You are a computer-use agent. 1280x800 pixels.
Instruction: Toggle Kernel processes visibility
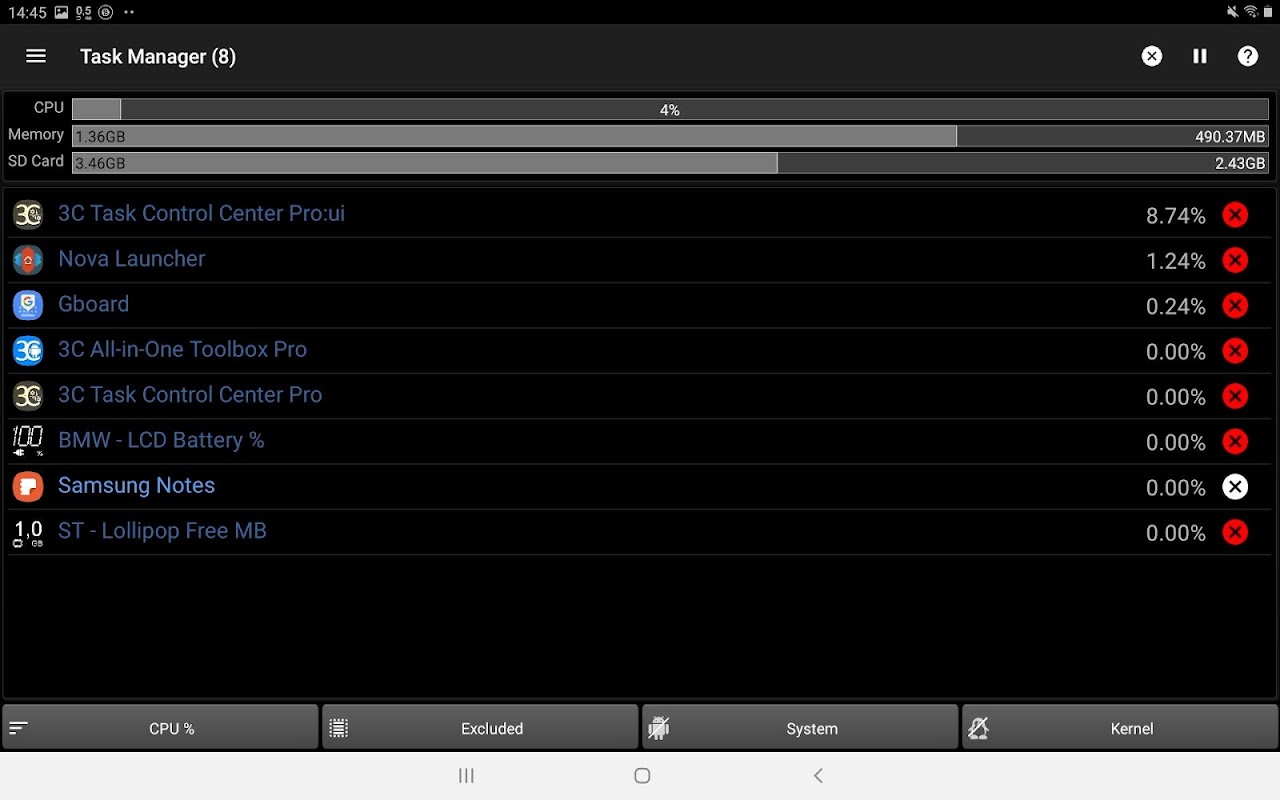click(1120, 728)
